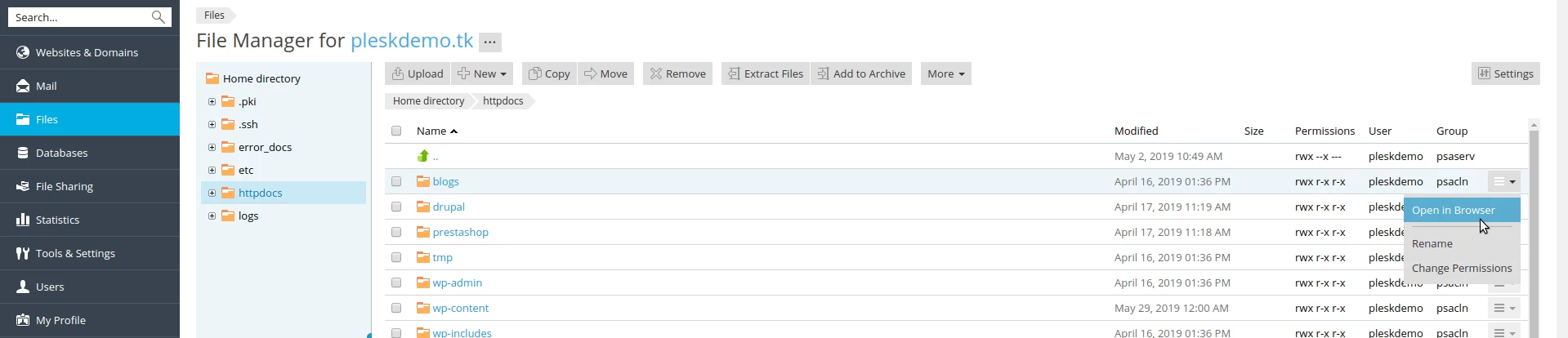Open the More dropdown
Screen dimensions: 1568x338
pos(946,73)
